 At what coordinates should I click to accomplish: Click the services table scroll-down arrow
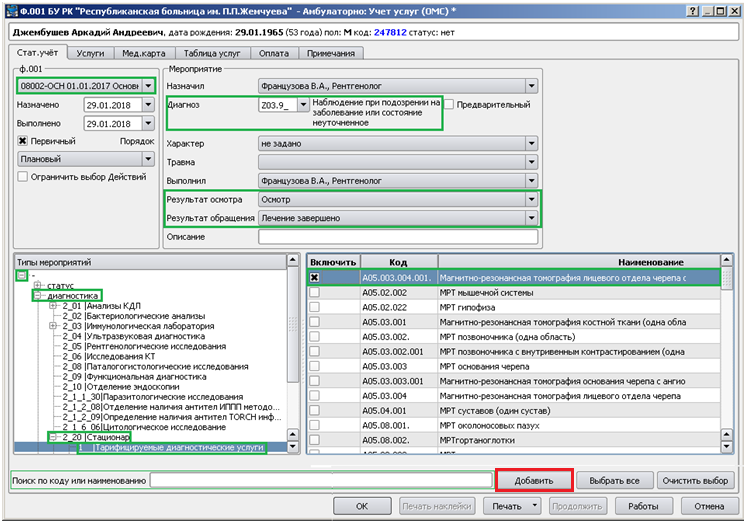[x=726, y=446]
